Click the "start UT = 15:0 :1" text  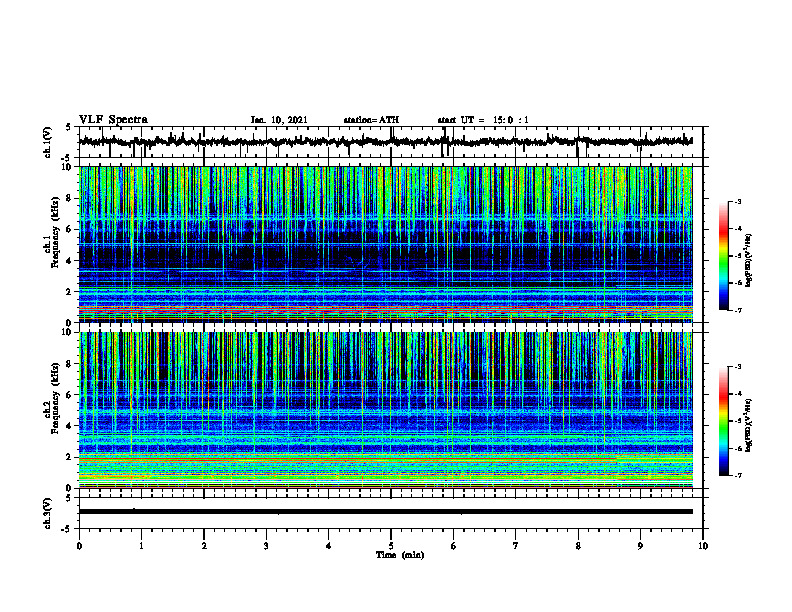pos(483,120)
